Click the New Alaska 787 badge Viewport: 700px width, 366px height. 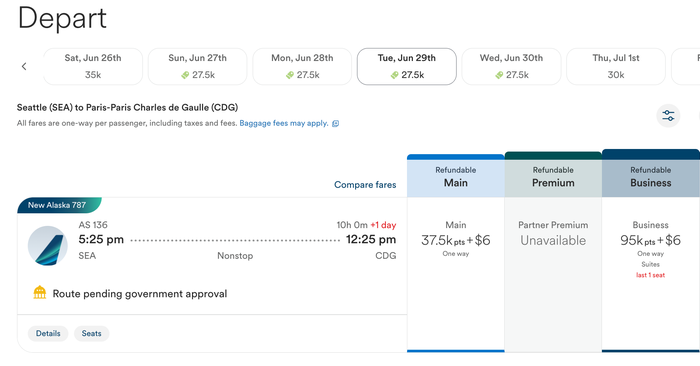pyautogui.click(x=59, y=205)
